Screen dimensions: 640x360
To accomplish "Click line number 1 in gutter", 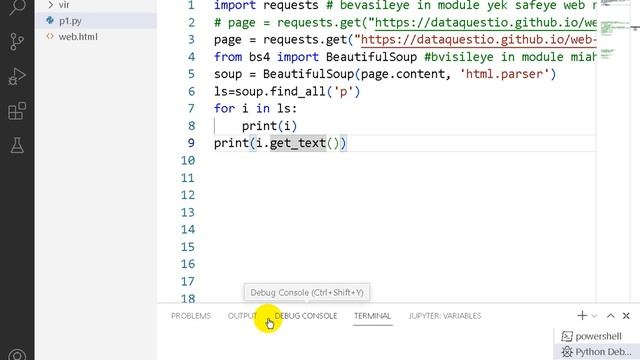I will [191, 5].
